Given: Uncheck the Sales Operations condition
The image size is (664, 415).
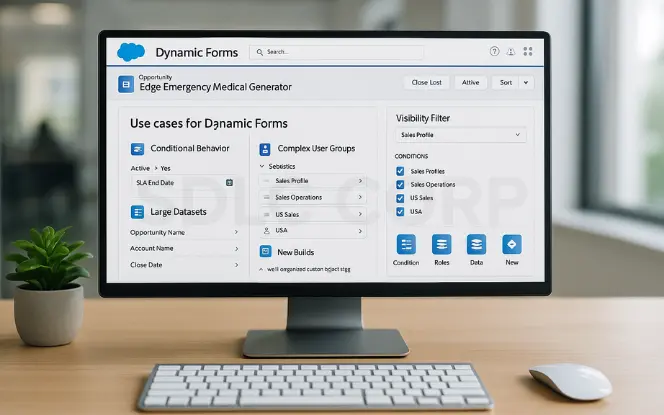Looking at the screenshot, I should click(400, 185).
